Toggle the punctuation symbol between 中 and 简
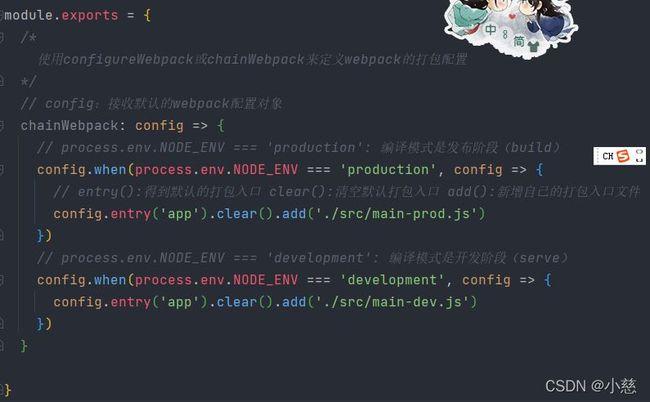The image size is (650, 402). (504, 34)
